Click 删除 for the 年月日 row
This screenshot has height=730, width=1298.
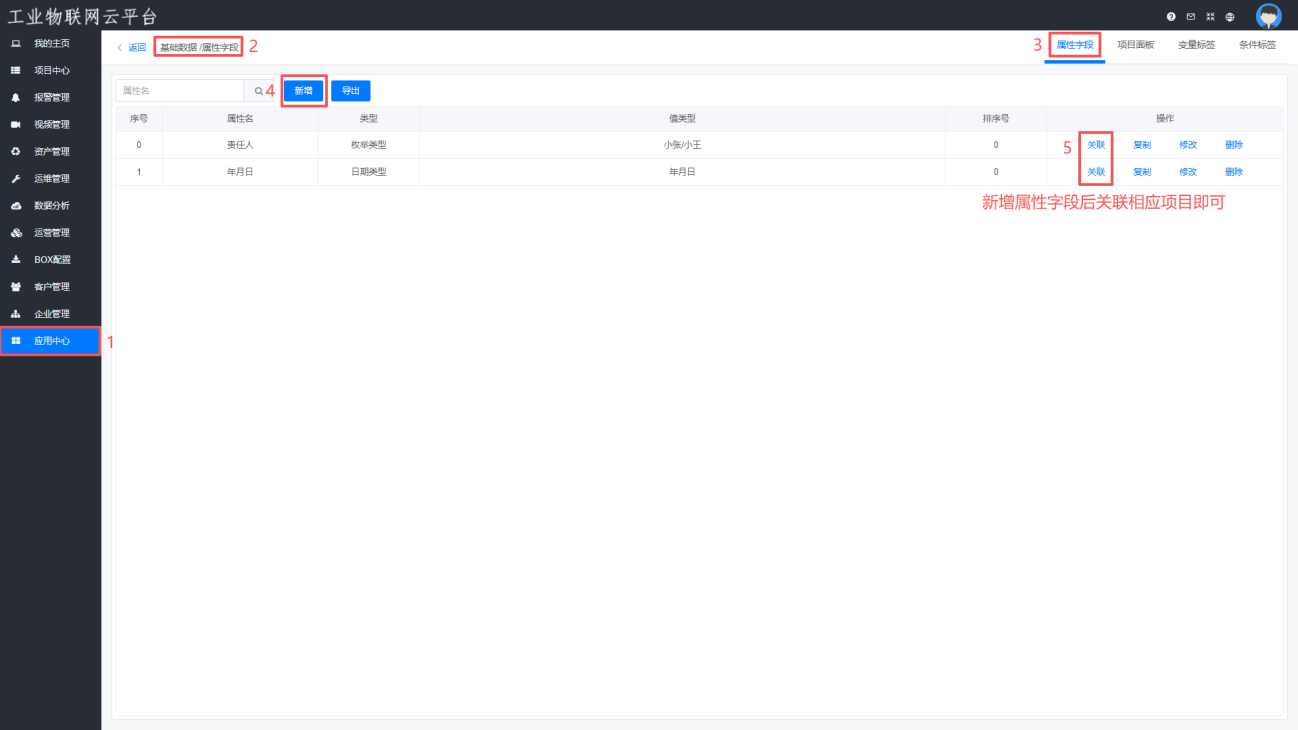pyautogui.click(x=1234, y=172)
